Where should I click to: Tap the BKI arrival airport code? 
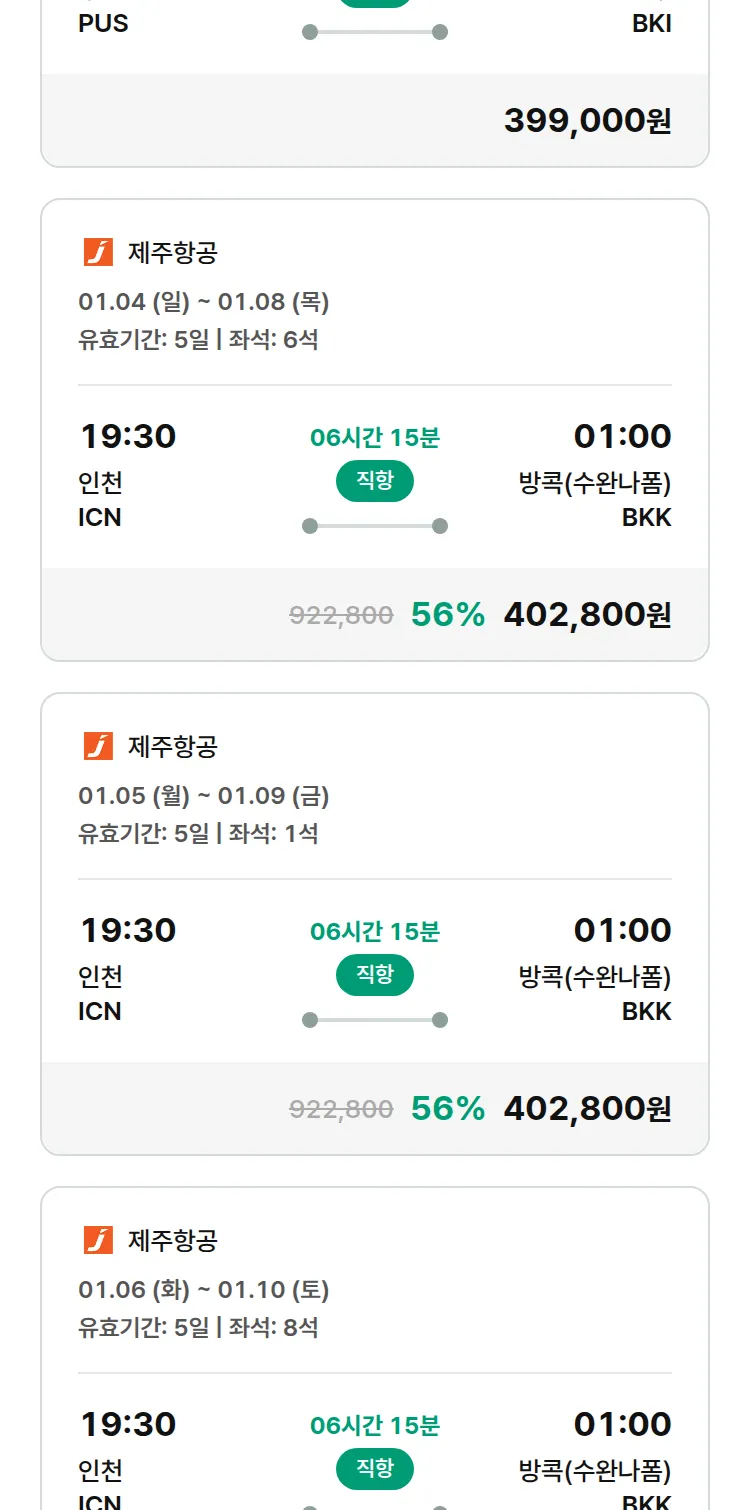652,24
